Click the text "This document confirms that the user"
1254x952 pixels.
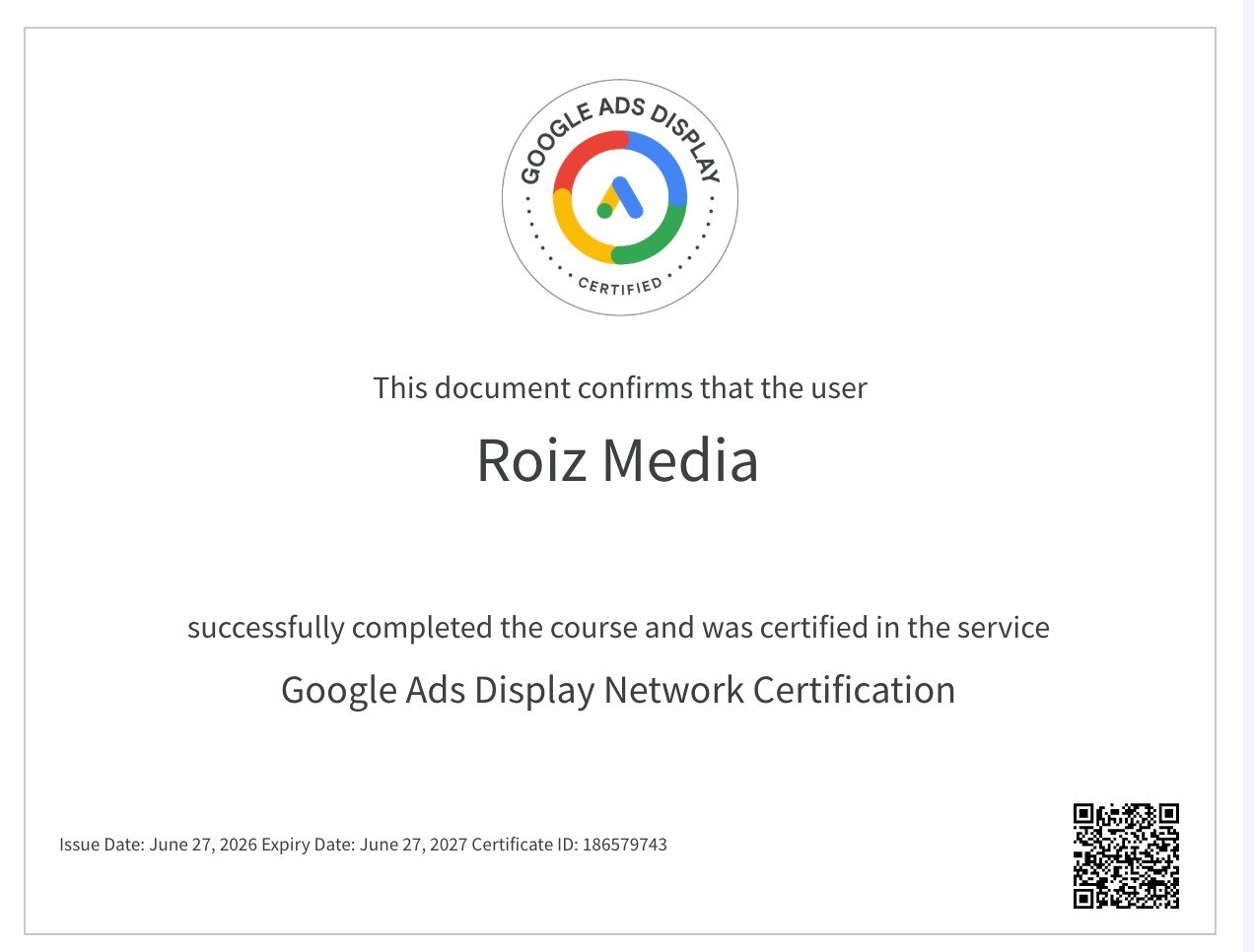[620, 387]
